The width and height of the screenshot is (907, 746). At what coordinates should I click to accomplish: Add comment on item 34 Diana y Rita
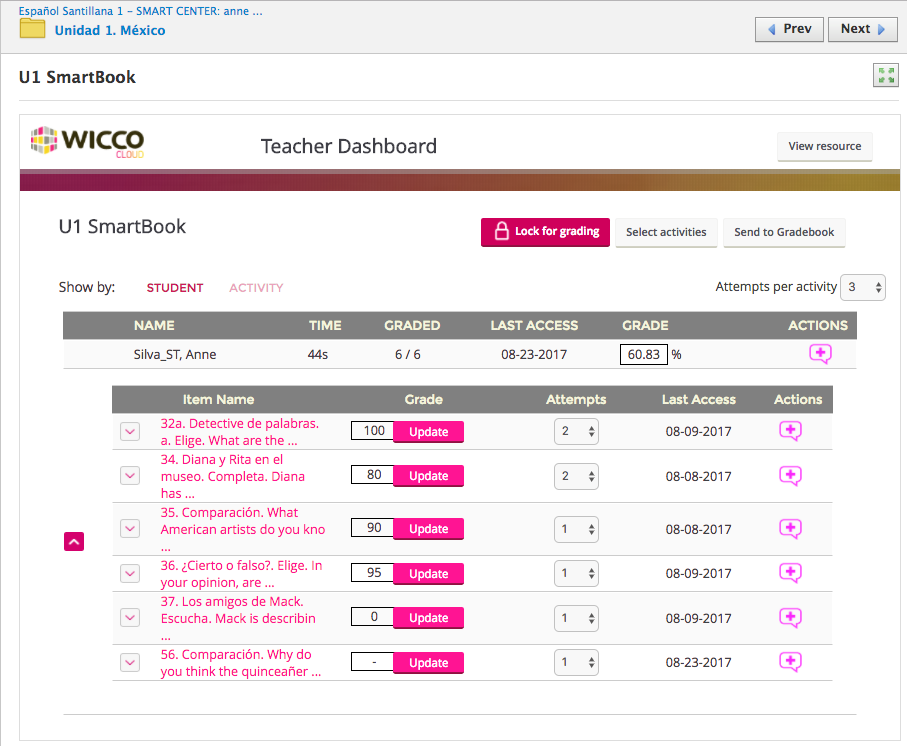(790, 476)
